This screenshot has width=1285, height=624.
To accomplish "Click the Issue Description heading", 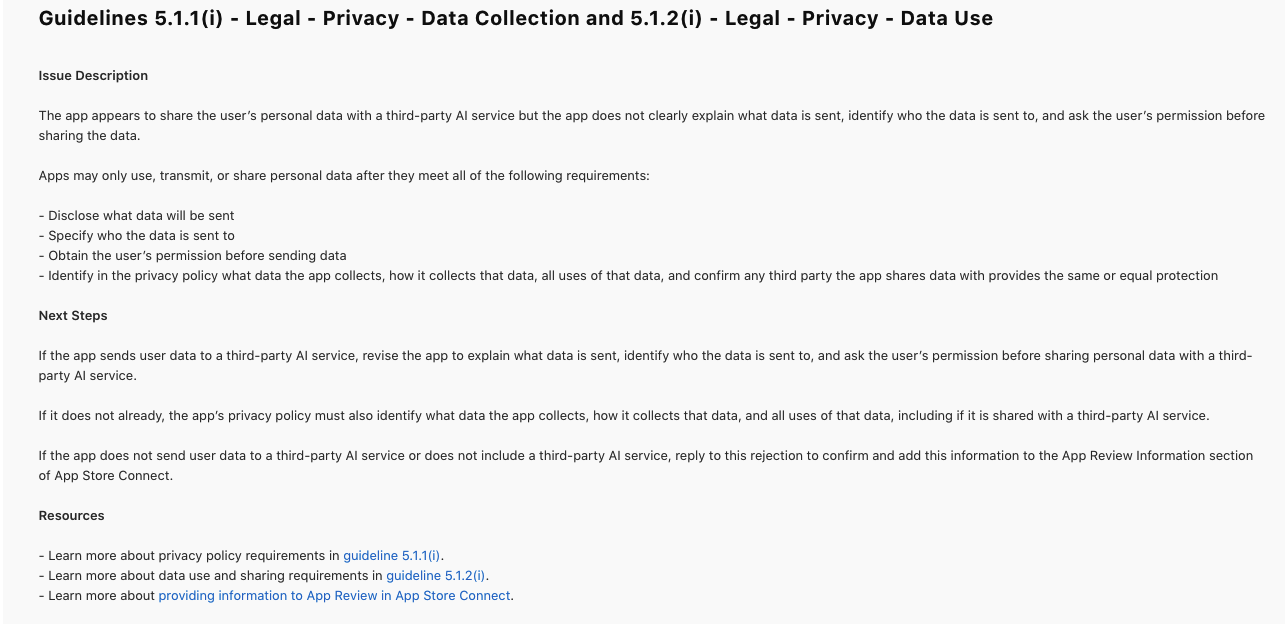I will pyautogui.click(x=93, y=75).
